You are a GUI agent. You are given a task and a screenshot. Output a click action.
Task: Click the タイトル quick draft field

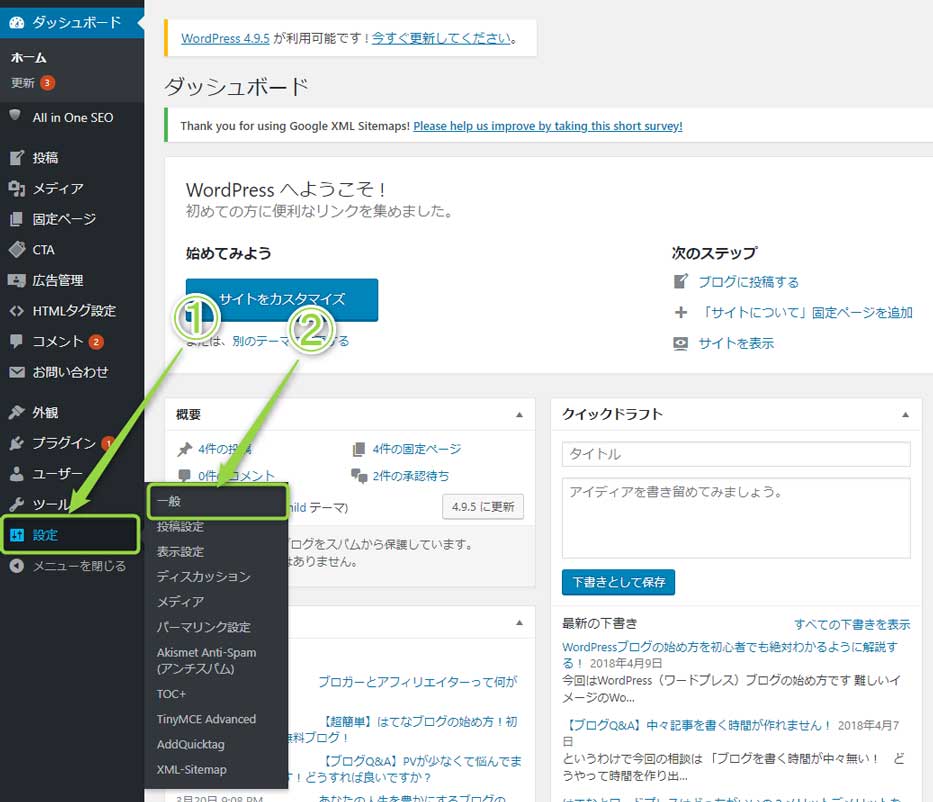tap(736, 455)
